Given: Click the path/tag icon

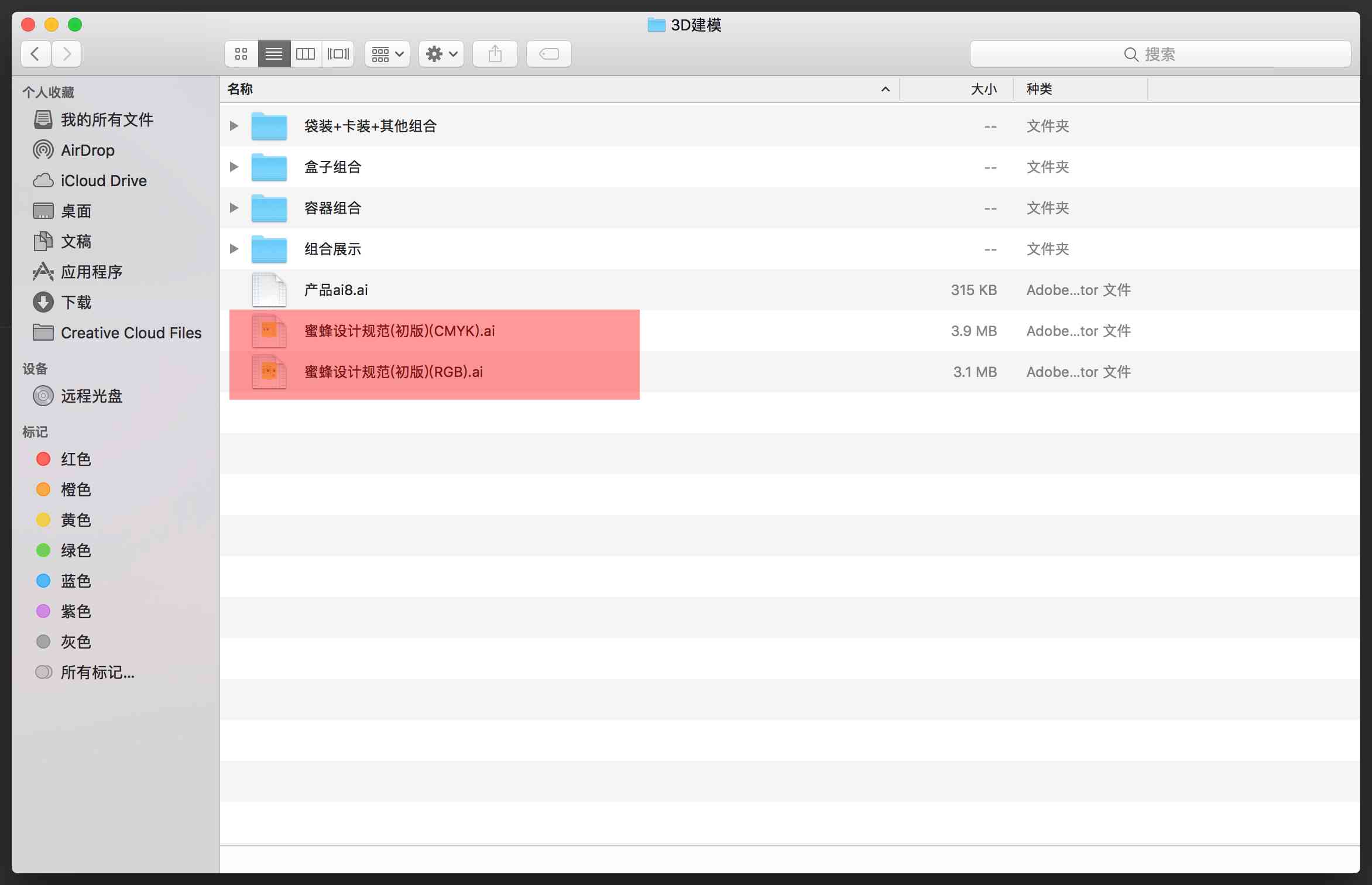Looking at the screenshot, I should [x=549, y=53].
